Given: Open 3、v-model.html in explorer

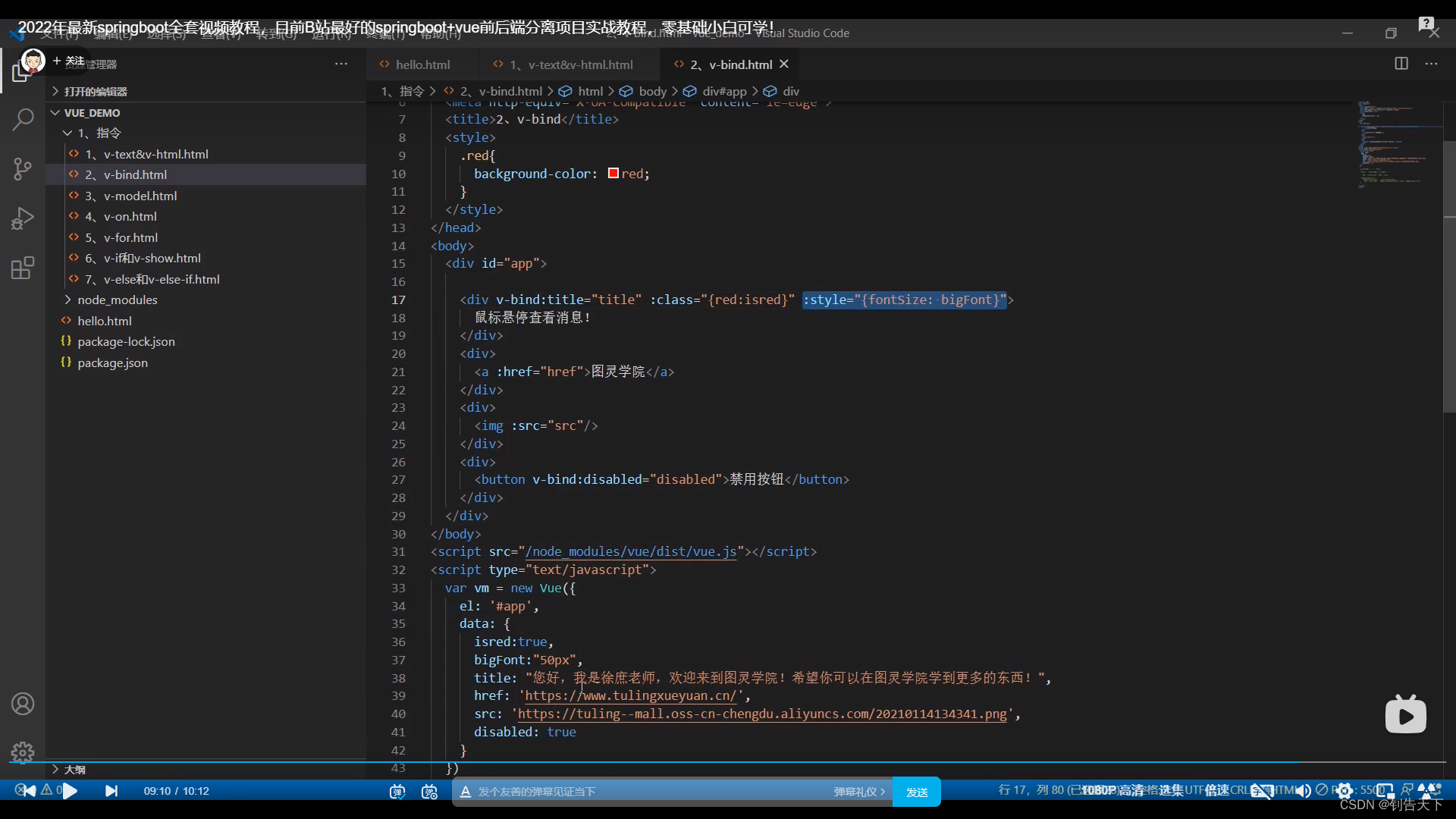Looking at the screenshot, I should (206, 196).
